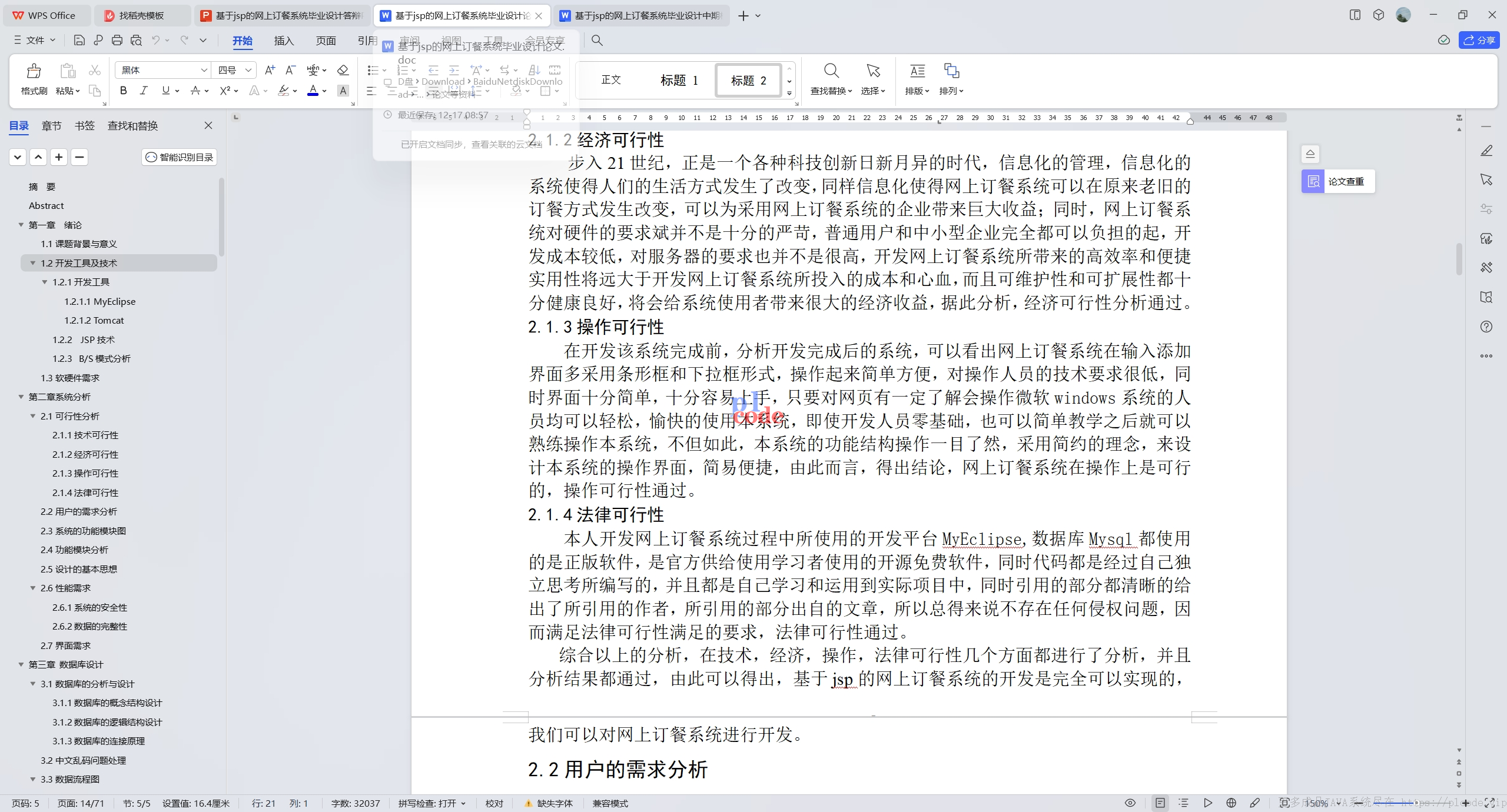1507x812 pixels.
Task: Toggle page view mode in status bar
Action: [1160, 803]
